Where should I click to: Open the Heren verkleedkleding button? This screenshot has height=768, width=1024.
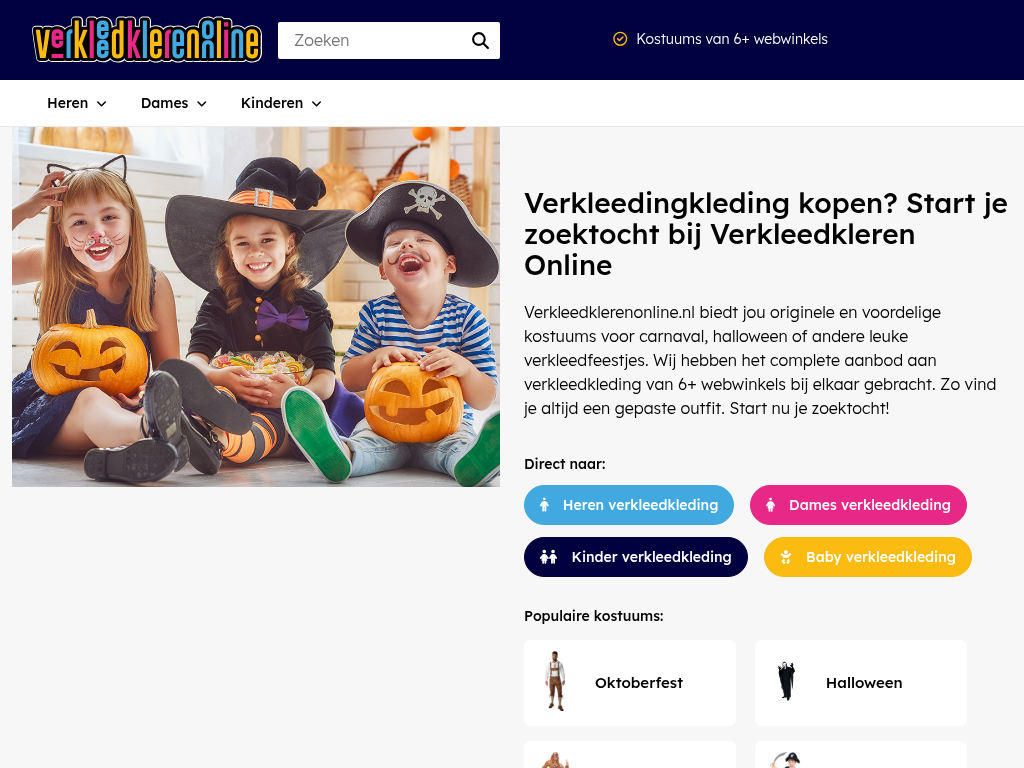coord(629,505)
